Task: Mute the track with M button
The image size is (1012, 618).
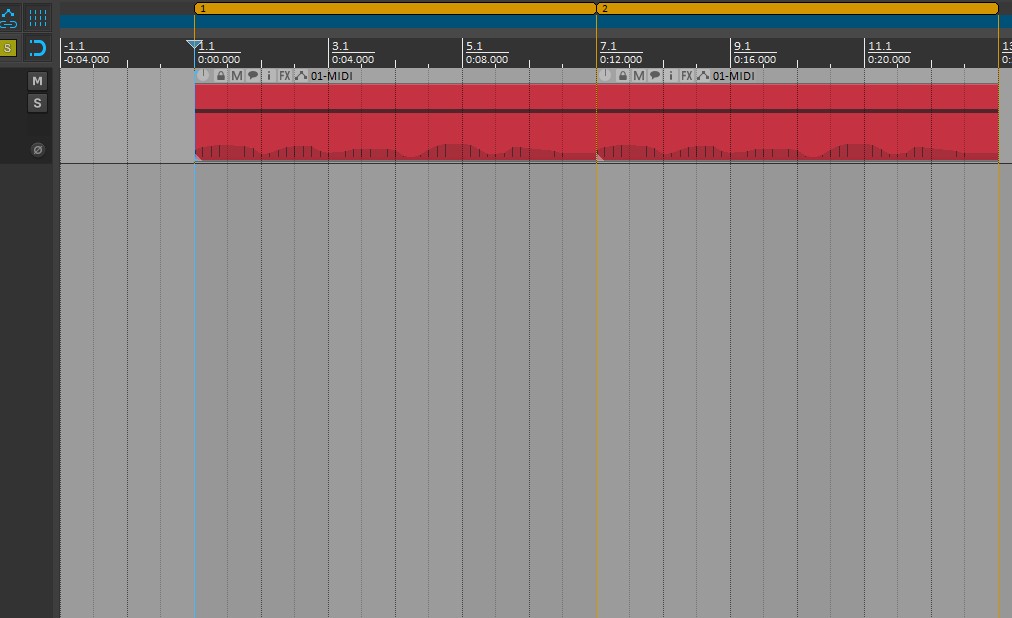Action: coord(37,81)
